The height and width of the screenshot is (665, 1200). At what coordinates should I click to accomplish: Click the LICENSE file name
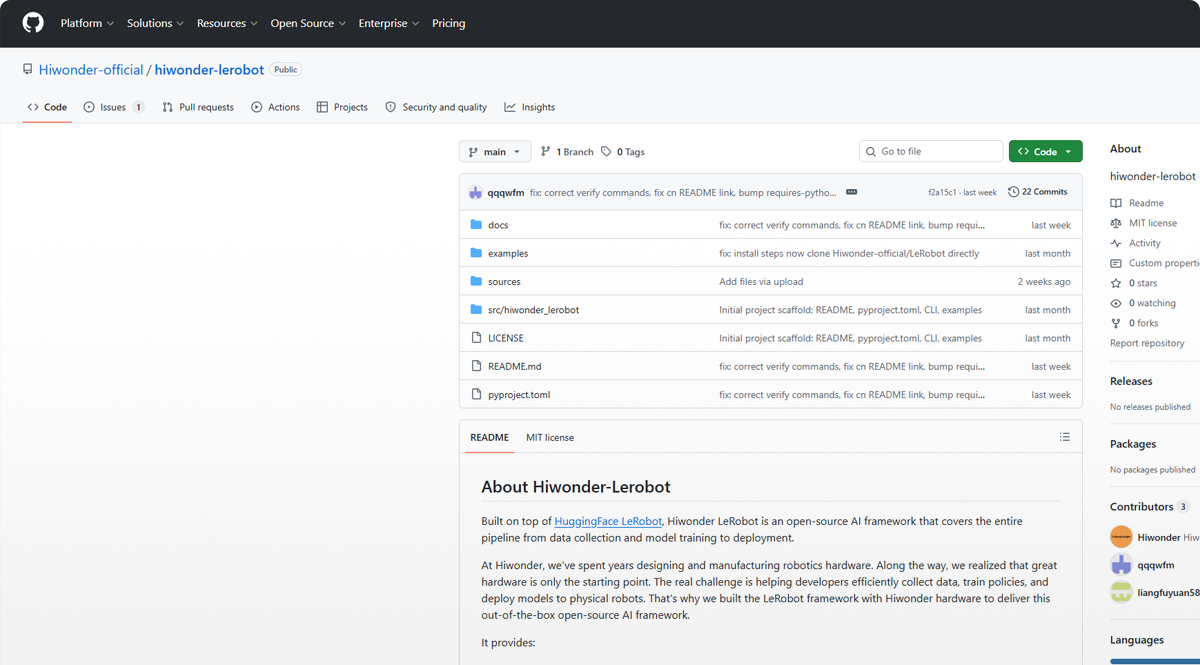tap(506, 338)
